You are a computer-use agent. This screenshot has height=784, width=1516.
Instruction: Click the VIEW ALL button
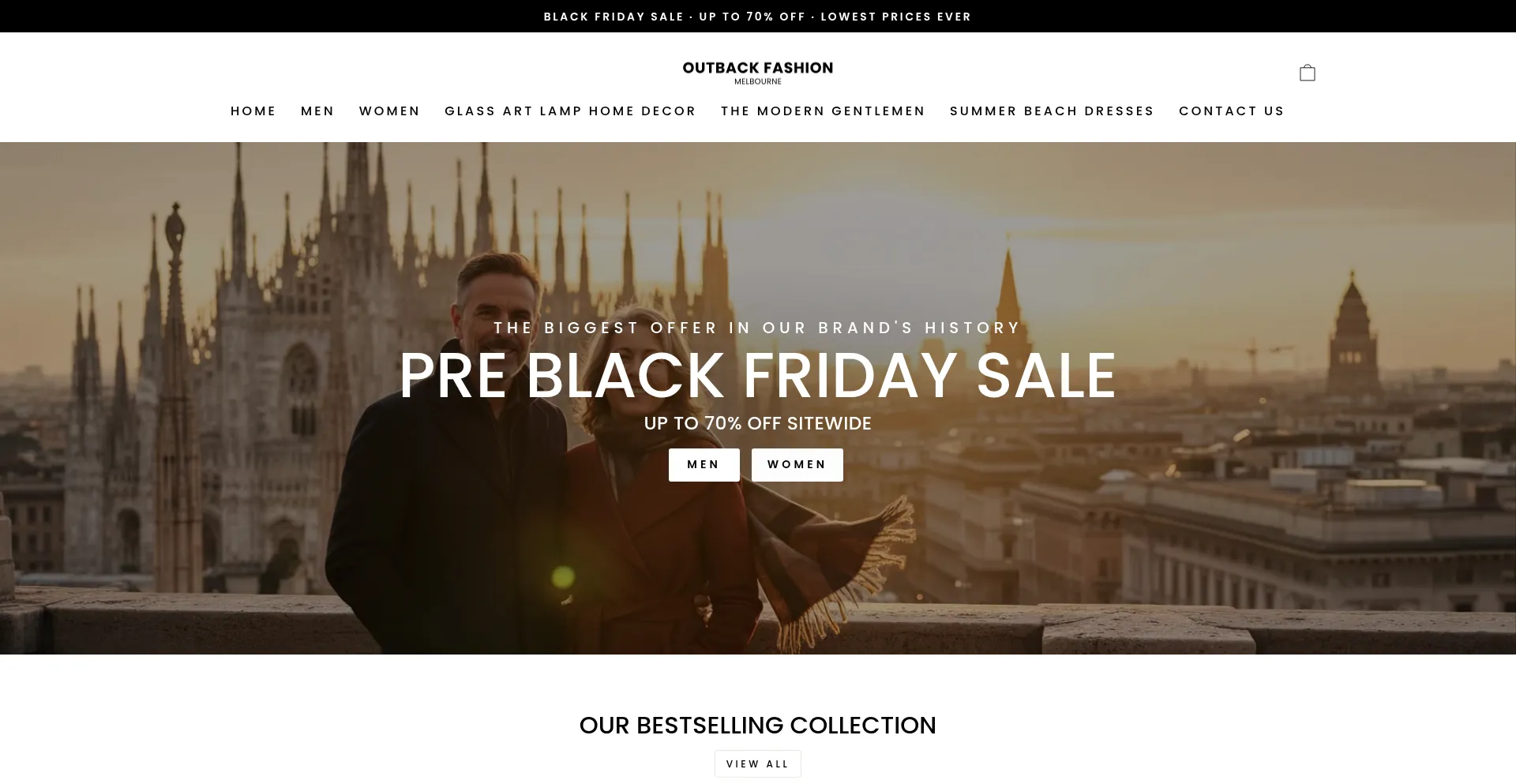[757, 764]
